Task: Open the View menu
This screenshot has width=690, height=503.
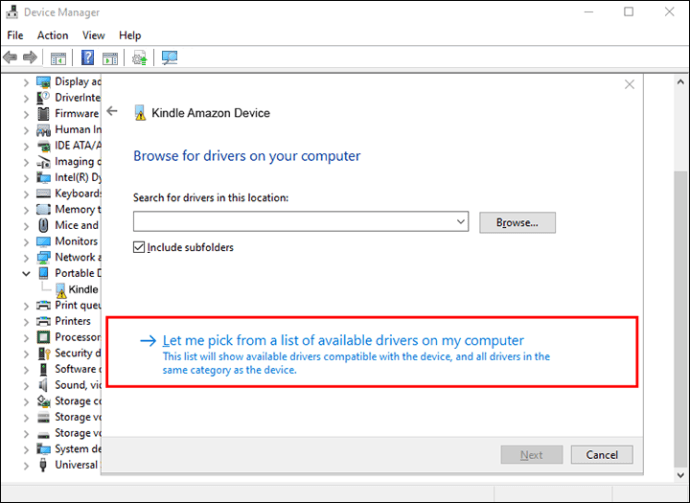Action: click(94, 35)
